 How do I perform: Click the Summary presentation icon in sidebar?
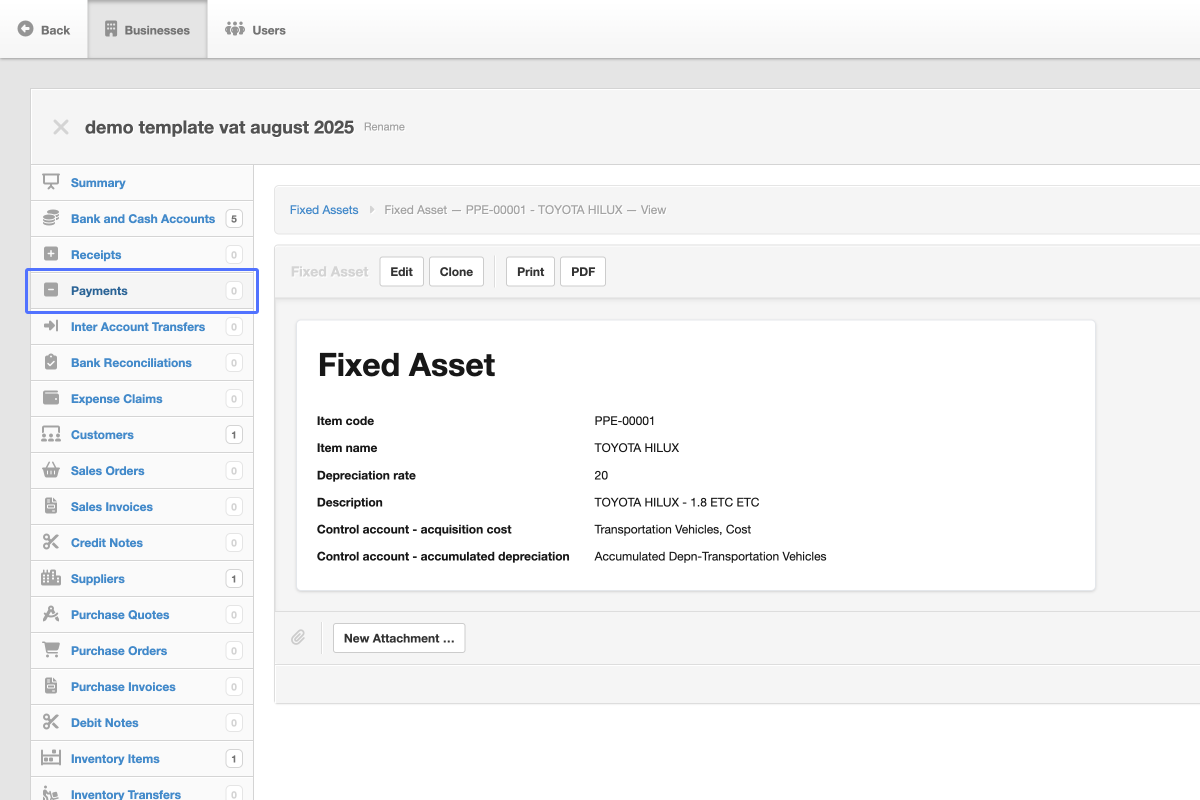pos(51,183)
